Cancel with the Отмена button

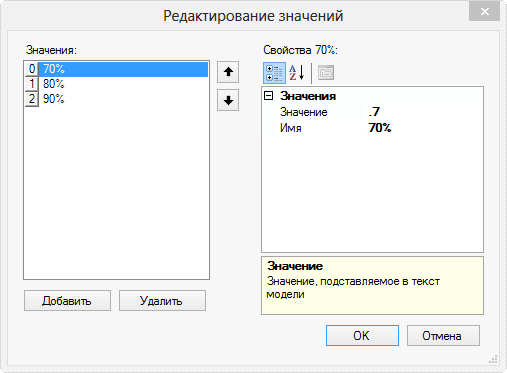[x=443, y=336]
